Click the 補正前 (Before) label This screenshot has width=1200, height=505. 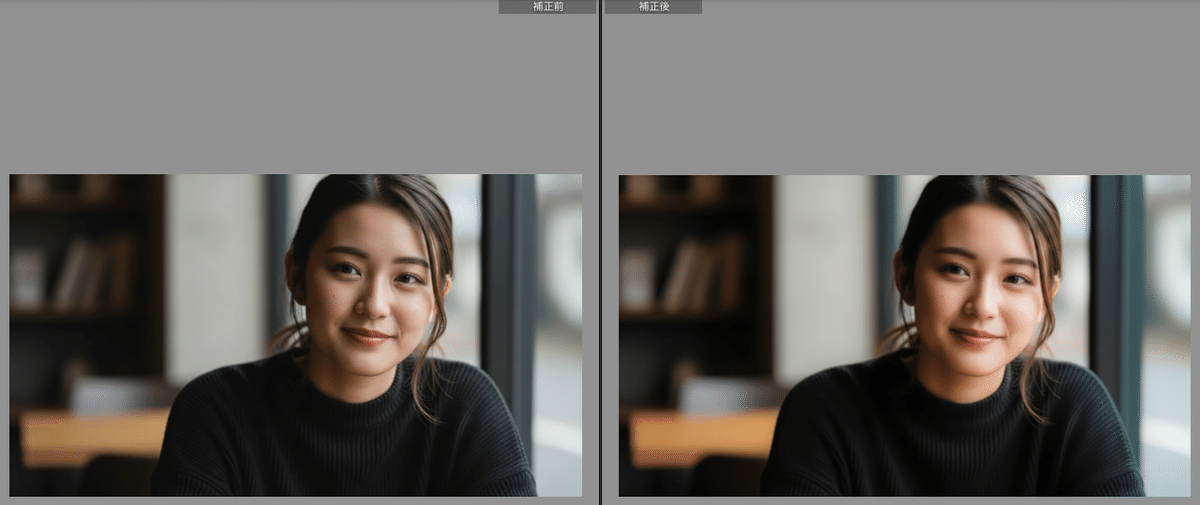pyautogui.click(x=547, y=7)
